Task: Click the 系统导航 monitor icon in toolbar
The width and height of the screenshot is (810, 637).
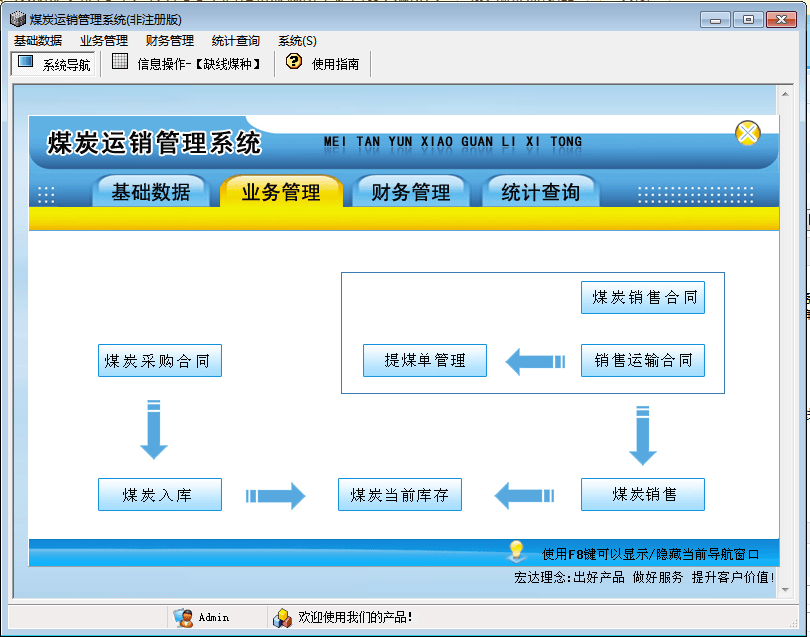Action: pos(26,62)
